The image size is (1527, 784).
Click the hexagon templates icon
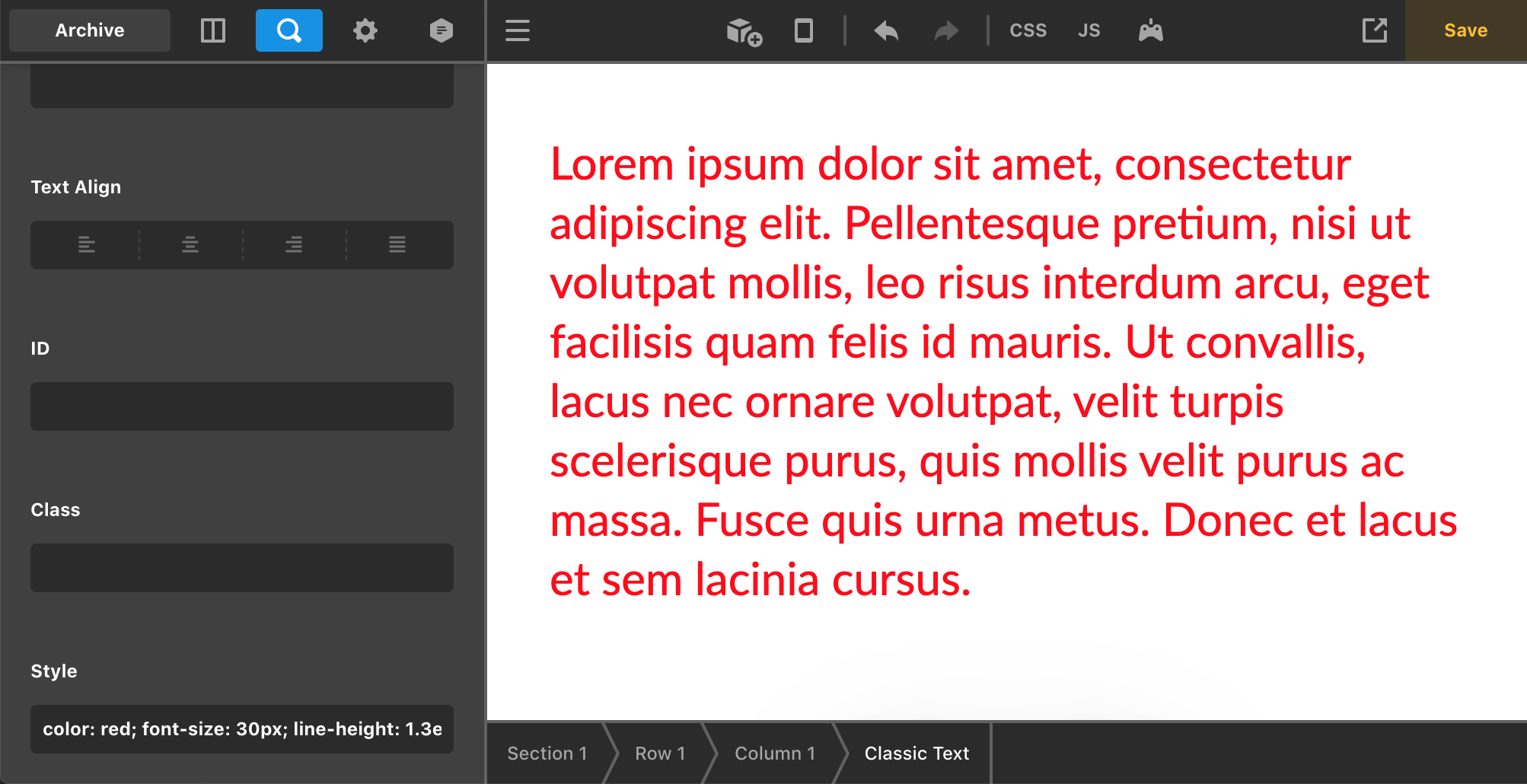[442, 30]
